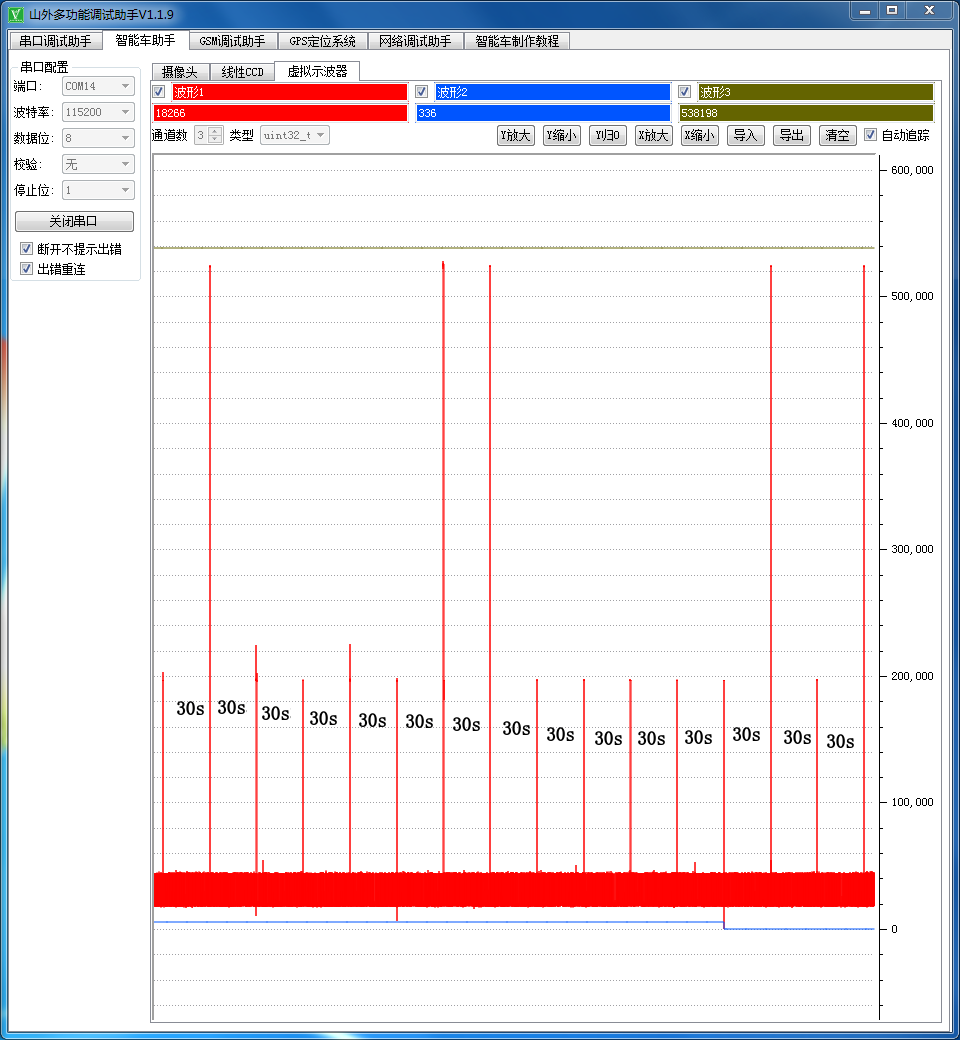Open the GPS定位系统 tab
Screen dimensions: 960x1040
pyautogui.click(x=322, y=41)
